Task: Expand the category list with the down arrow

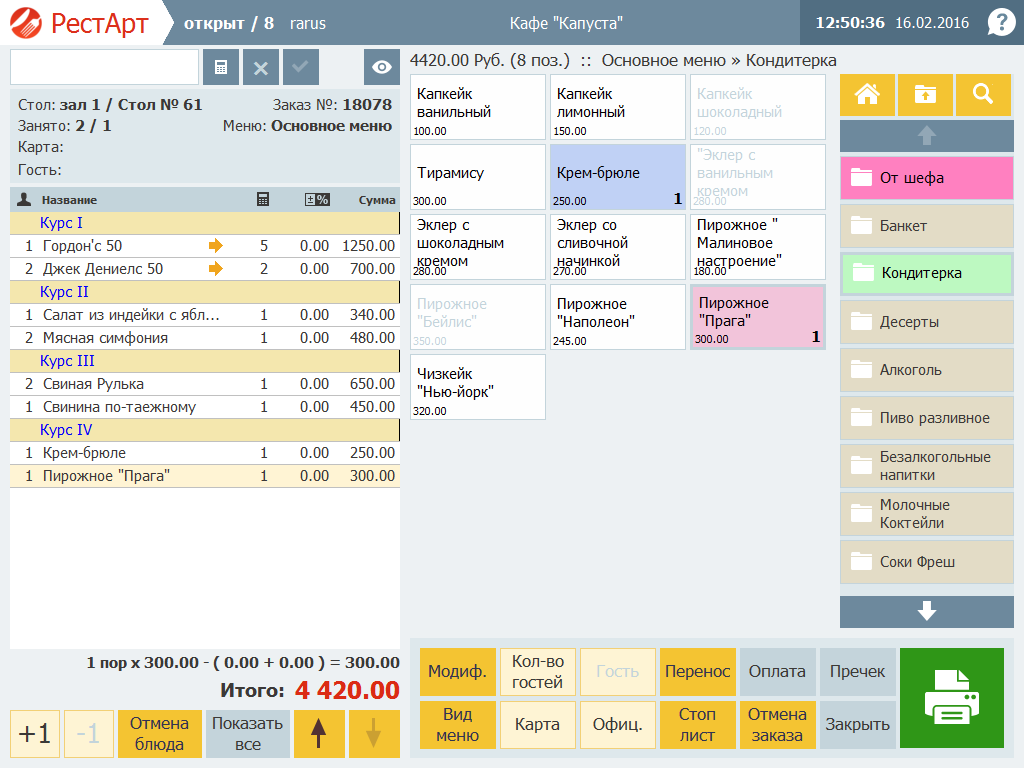Action: (926, 611)
